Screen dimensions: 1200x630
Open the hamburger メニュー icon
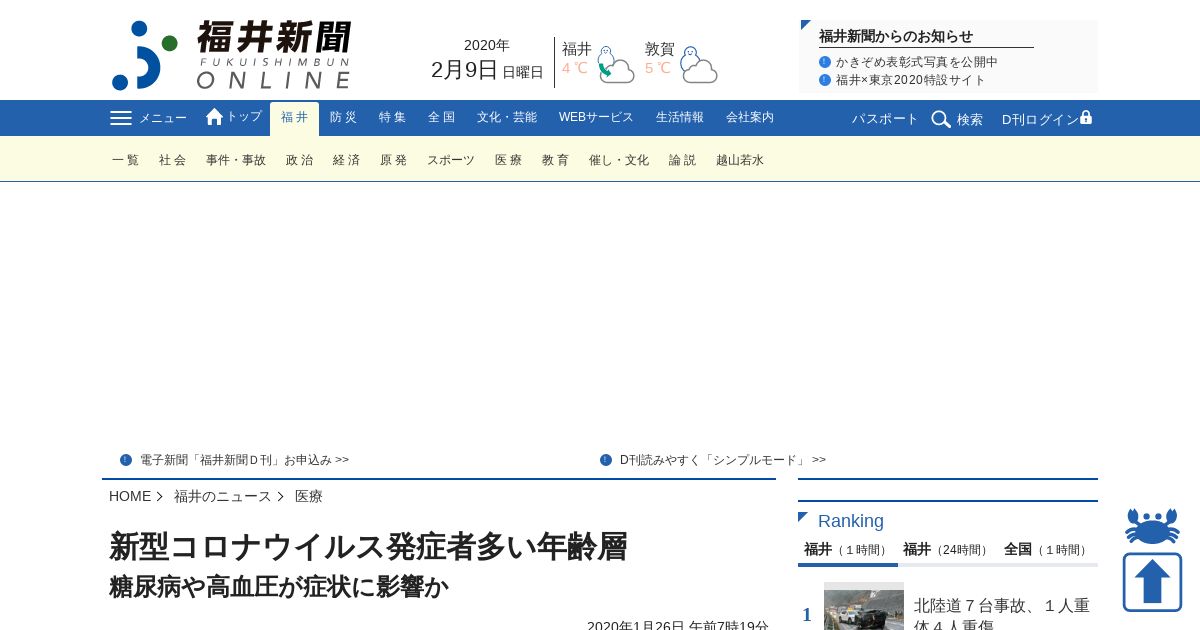tap(121, 118)
